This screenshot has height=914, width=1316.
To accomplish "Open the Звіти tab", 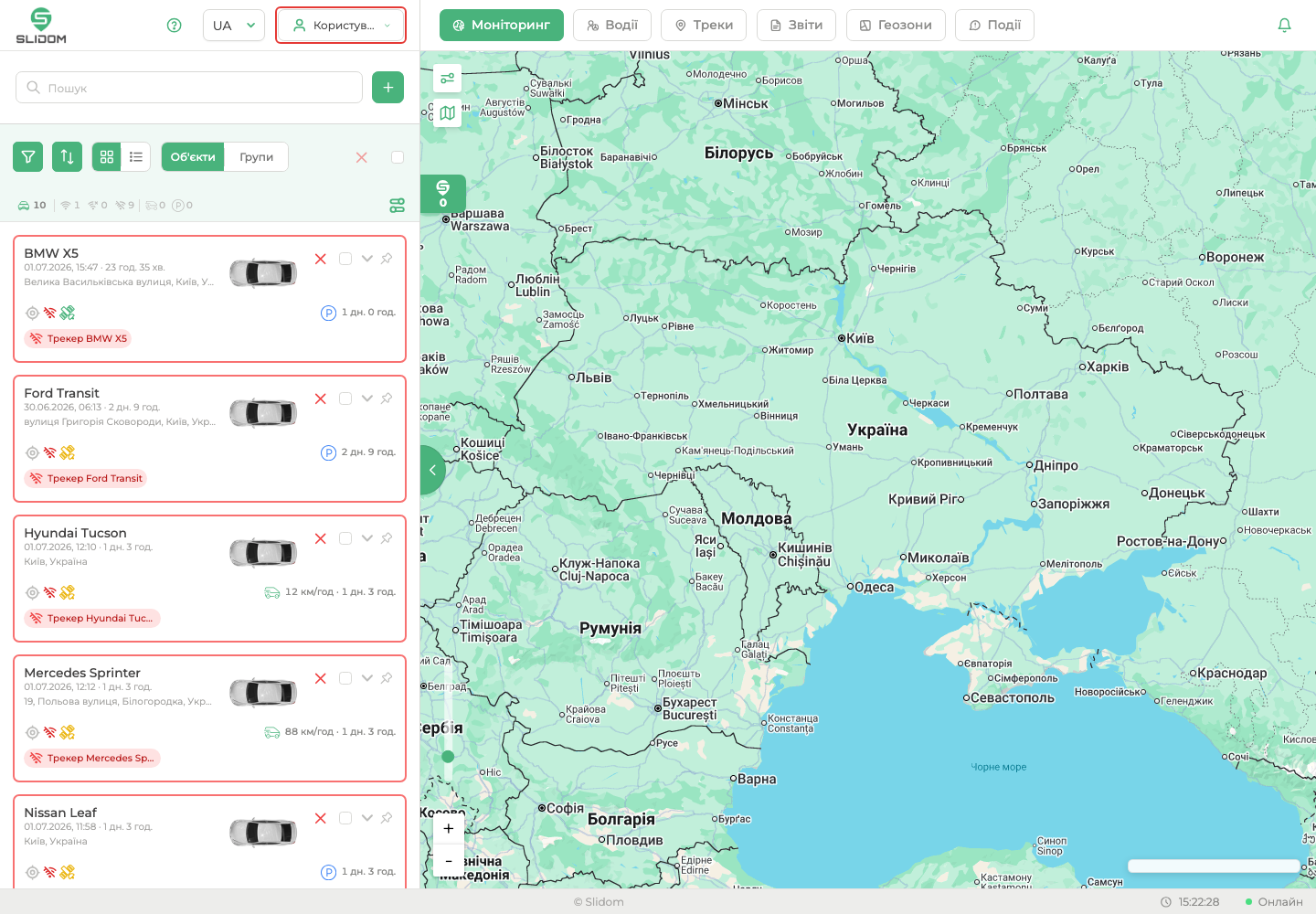I will [x=797, y=26].
